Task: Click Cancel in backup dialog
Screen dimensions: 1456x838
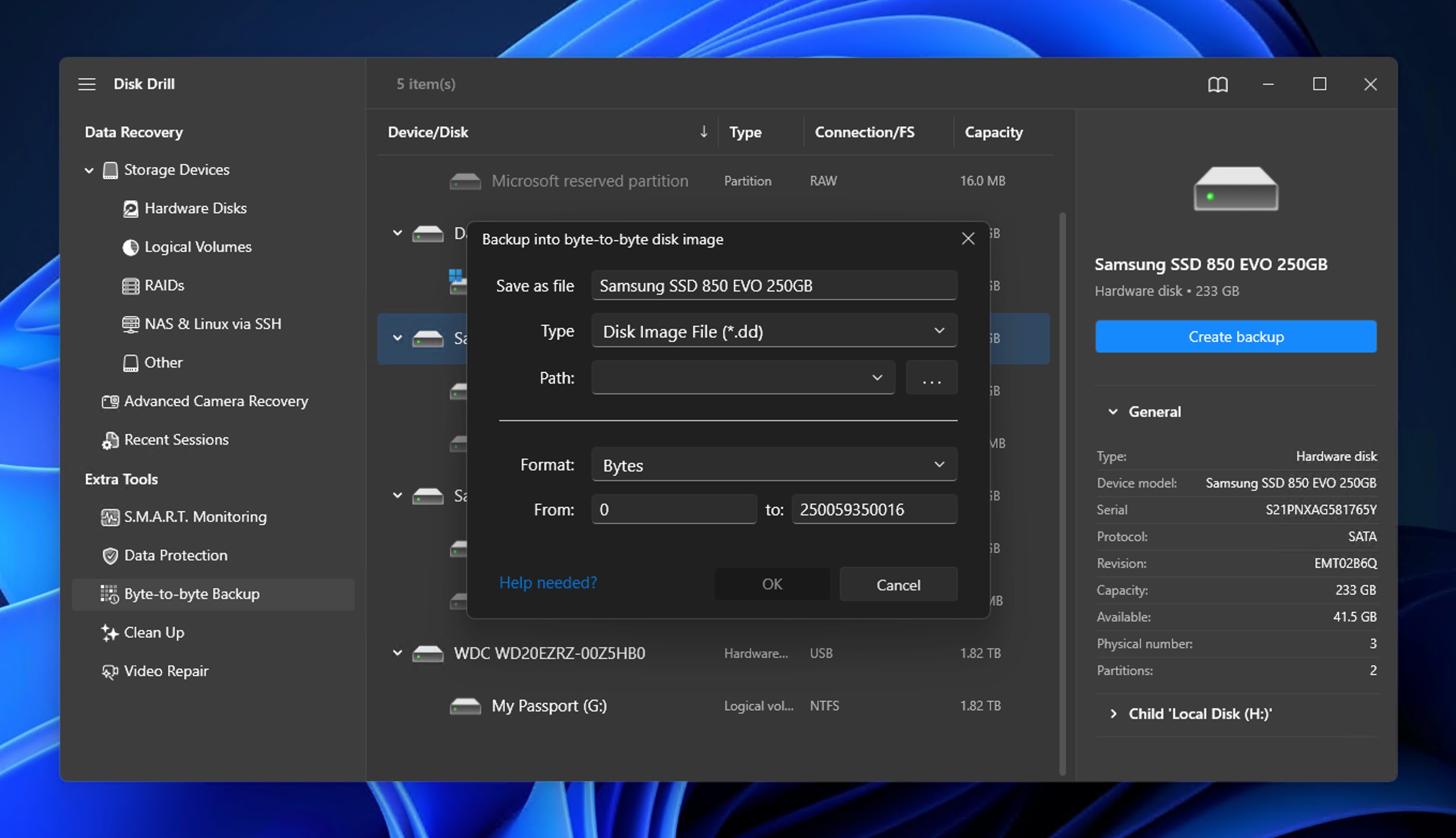Action: [x=898, y=585]
